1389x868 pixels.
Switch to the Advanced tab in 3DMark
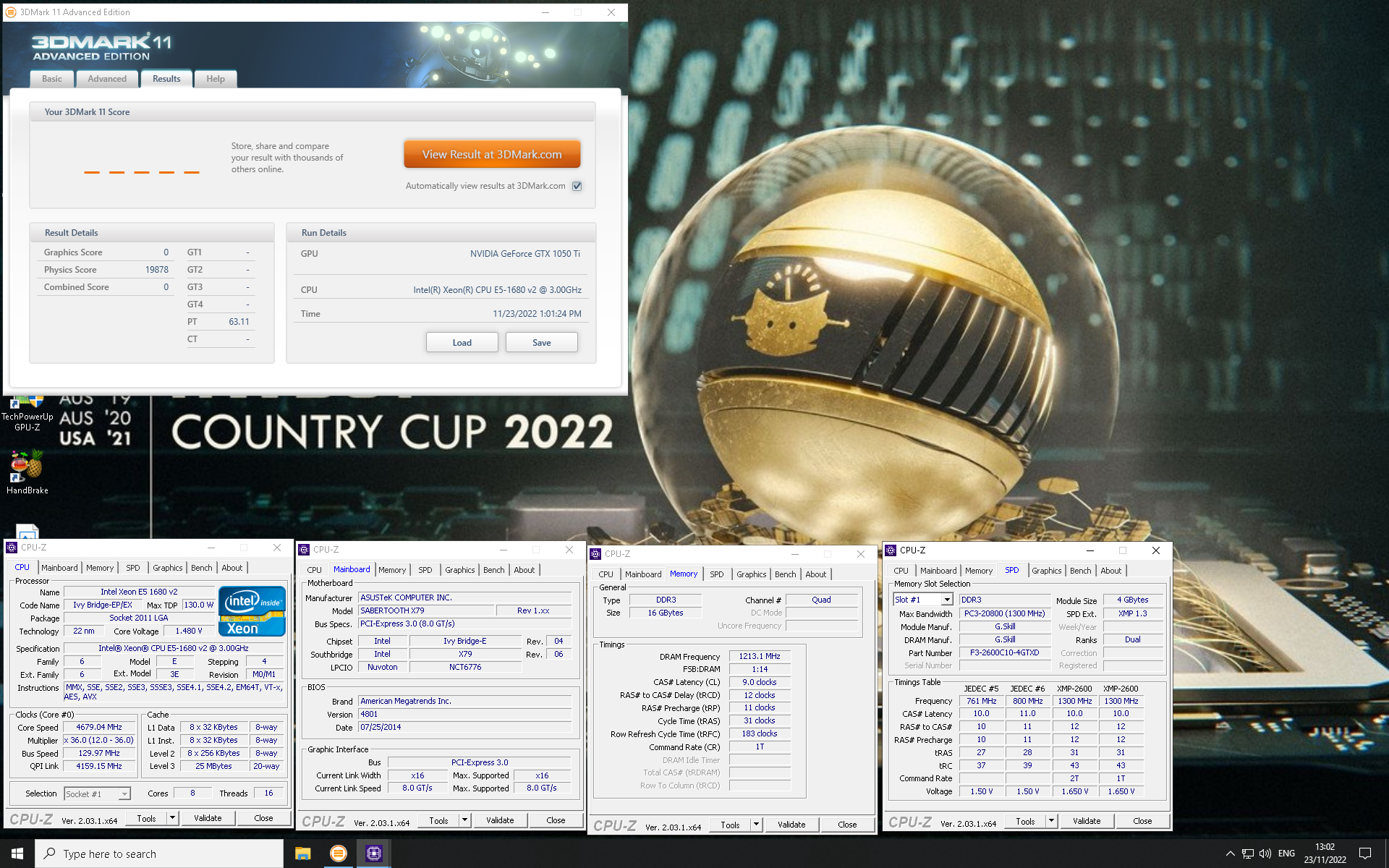tap(107, 79)
